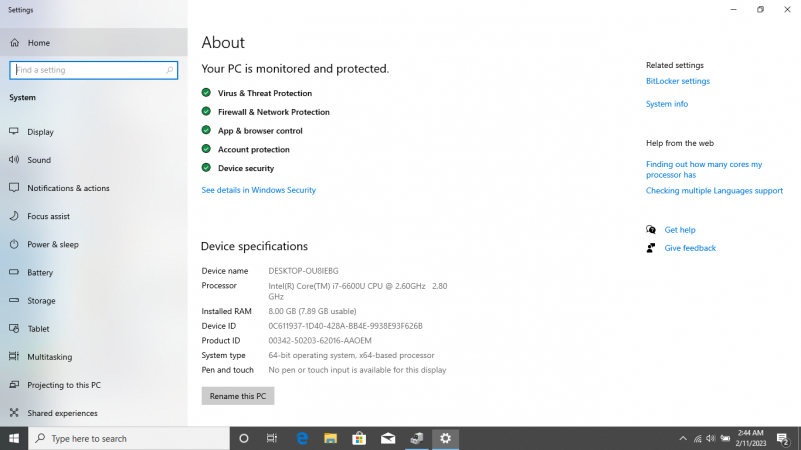Select Battery menu item
This screenshot has height=450, width=801.
tap(93, 272)
